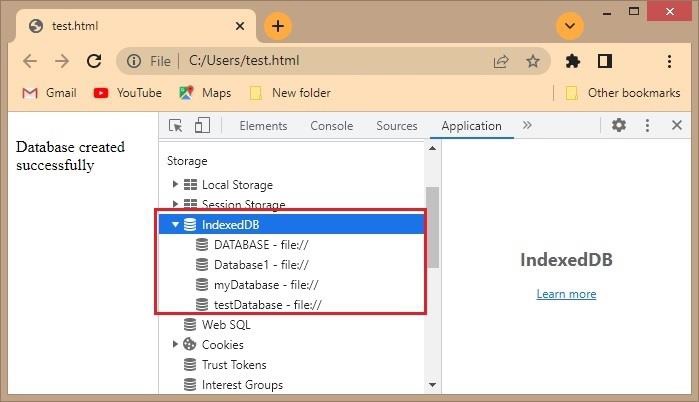The width and height of the screenshot is (699, 402).
Task: Expand the Local Storage tree node
Action: point(176,185)
